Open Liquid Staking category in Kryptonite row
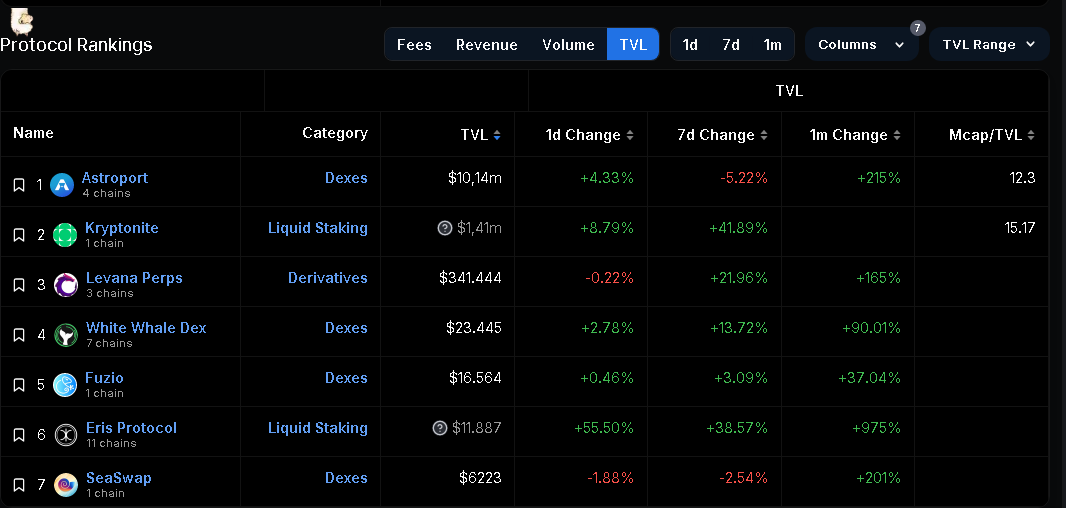Screen dimensions: 1066x508 click(x=317, y=228)
